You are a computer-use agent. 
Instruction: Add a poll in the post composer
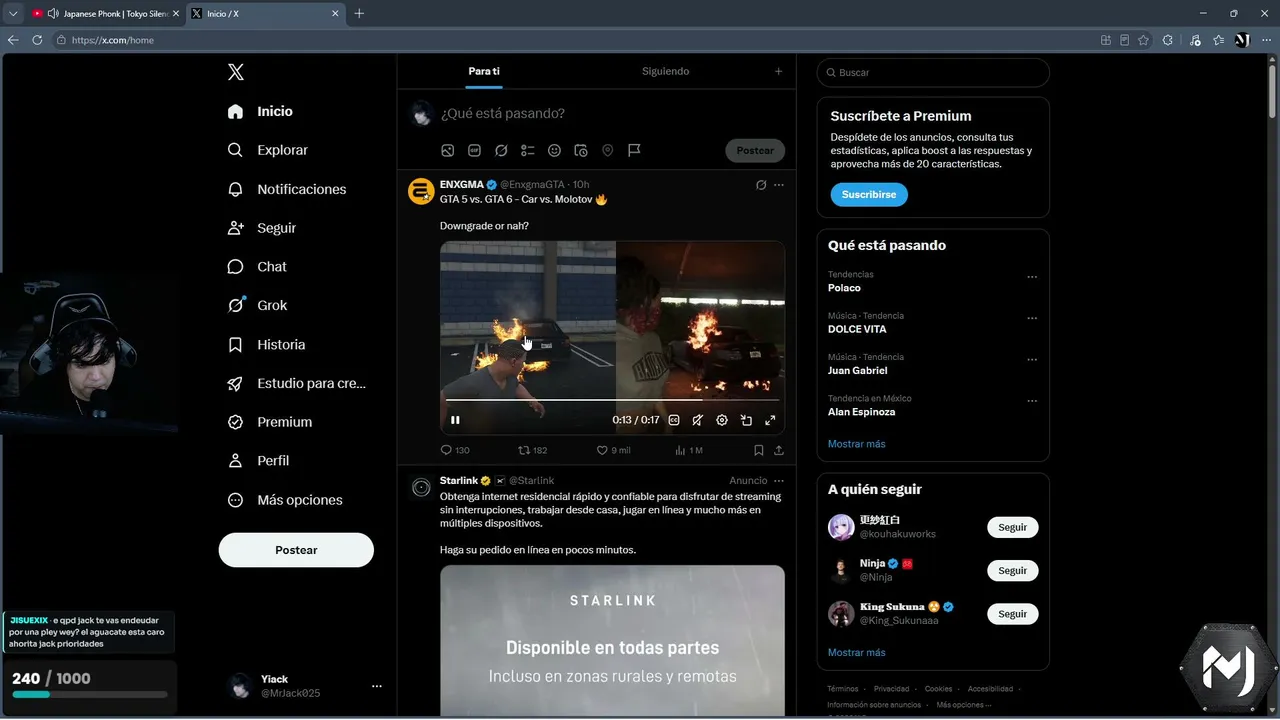click(528, 150)
